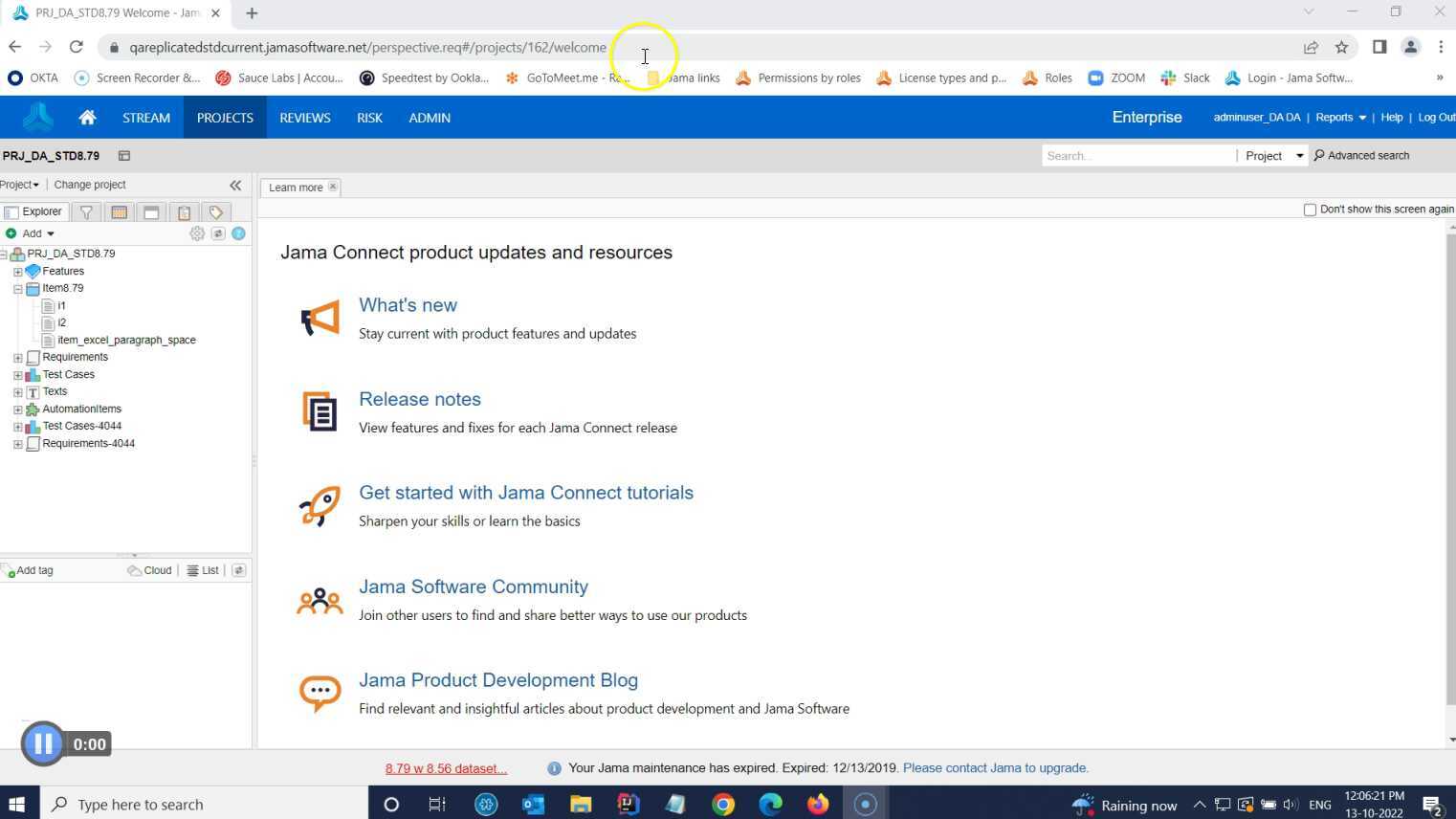Check Don't show this screen again

coord(1310,210)
